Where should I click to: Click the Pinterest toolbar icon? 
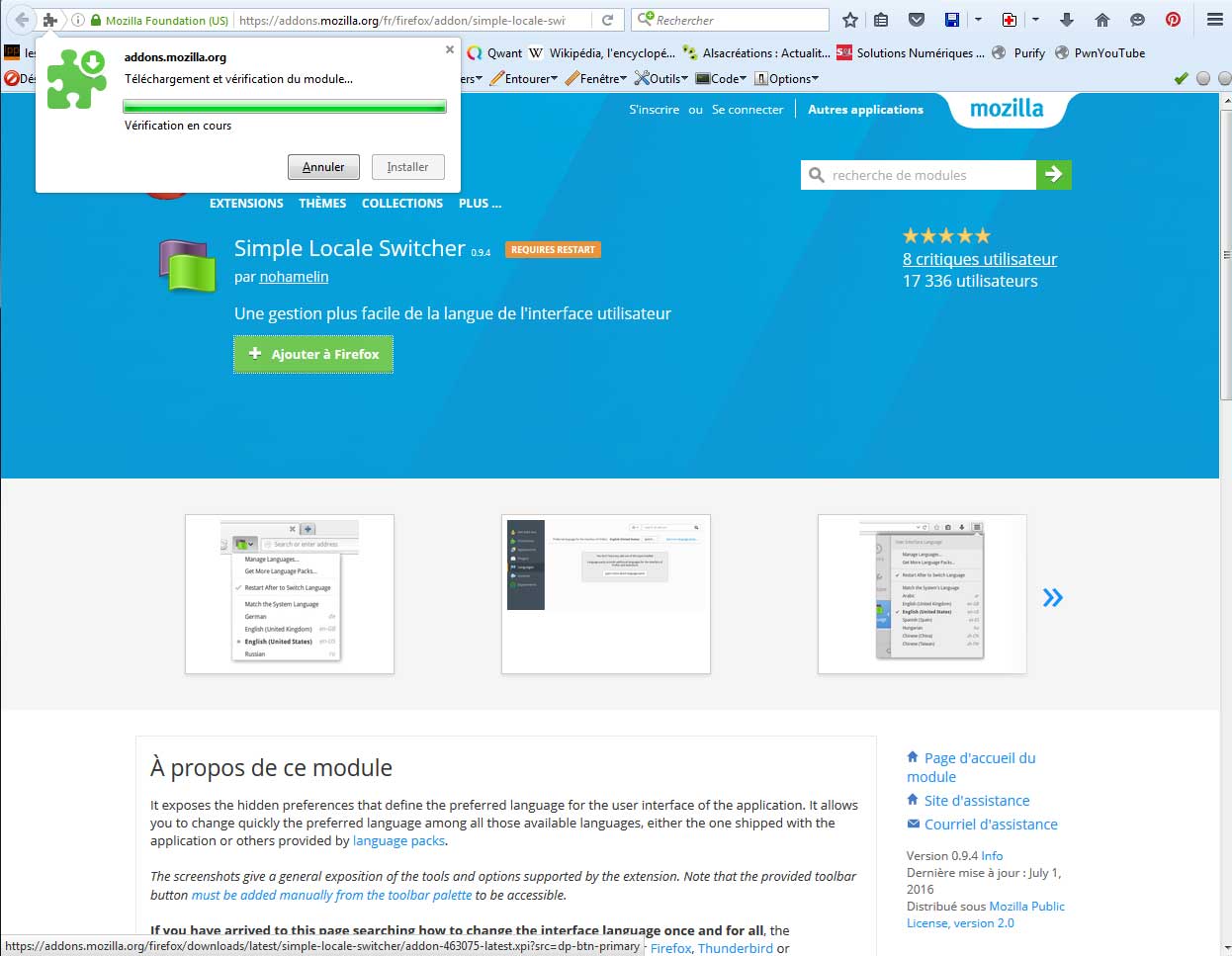pyautogui.click(x=1173, y=20)
